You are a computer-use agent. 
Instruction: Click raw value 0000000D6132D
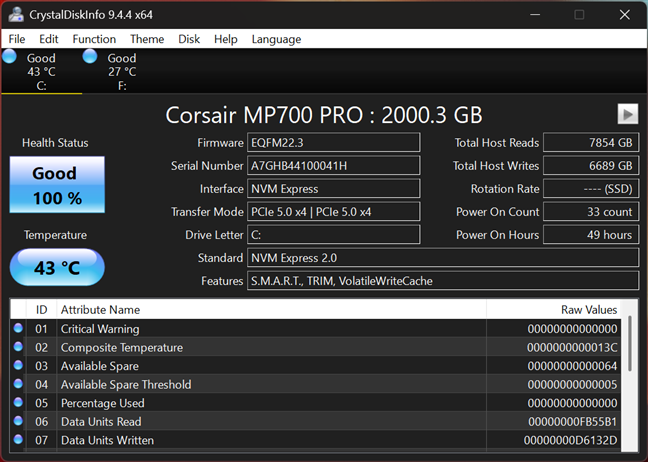pyautogui.click(x=570, y=440)
